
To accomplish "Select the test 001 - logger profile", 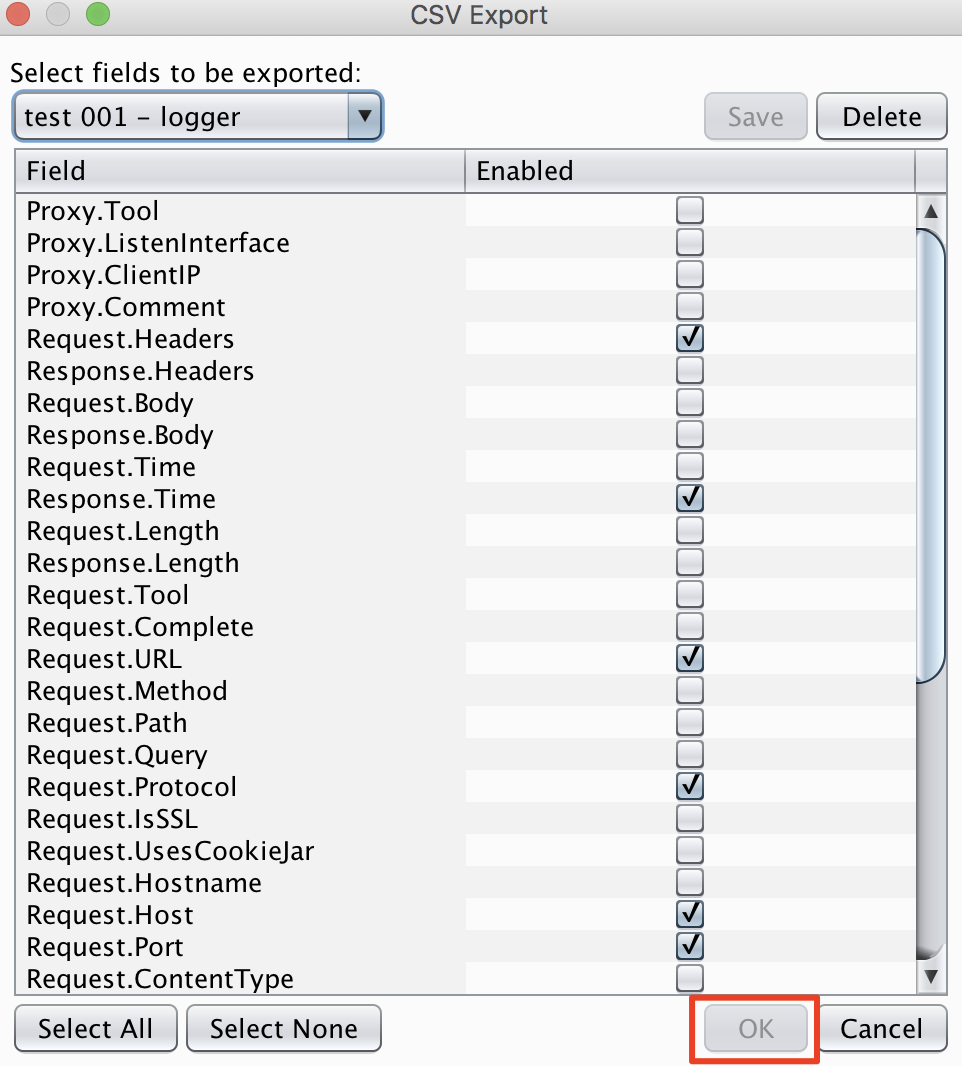I will click(180, 116).
